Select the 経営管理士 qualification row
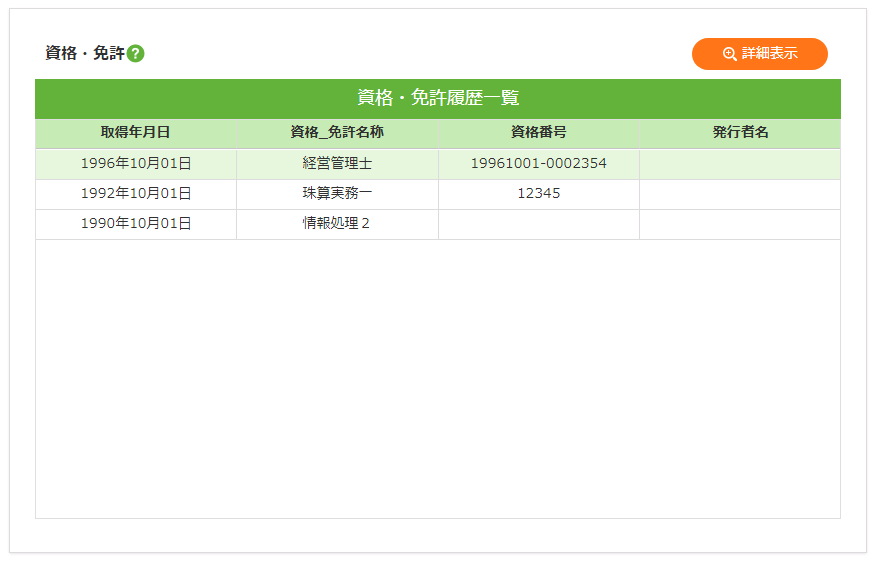Viewport: 875px width, 563px height. click(x=337, y=164)
